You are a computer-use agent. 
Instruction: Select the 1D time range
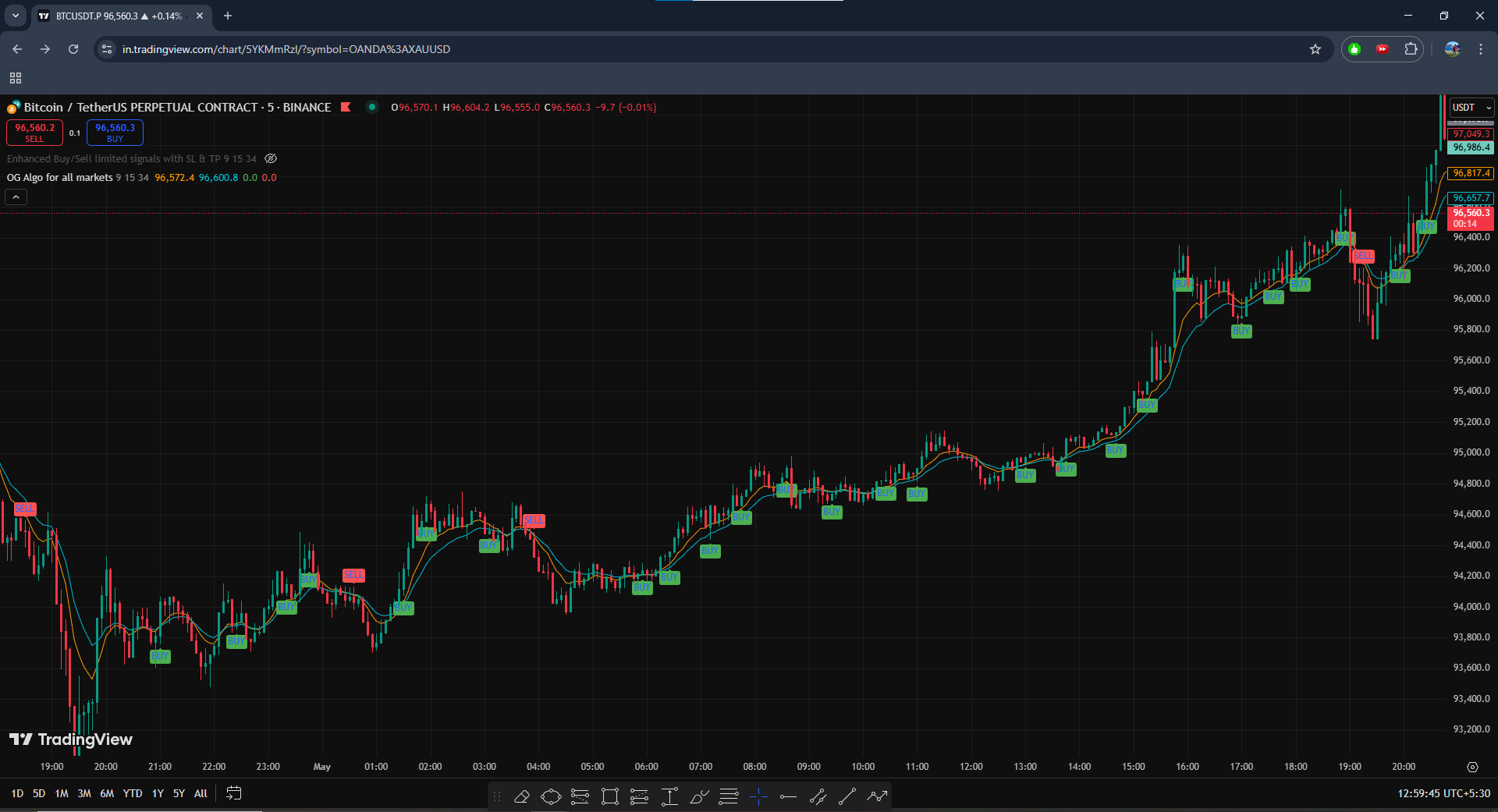point(17,793)
